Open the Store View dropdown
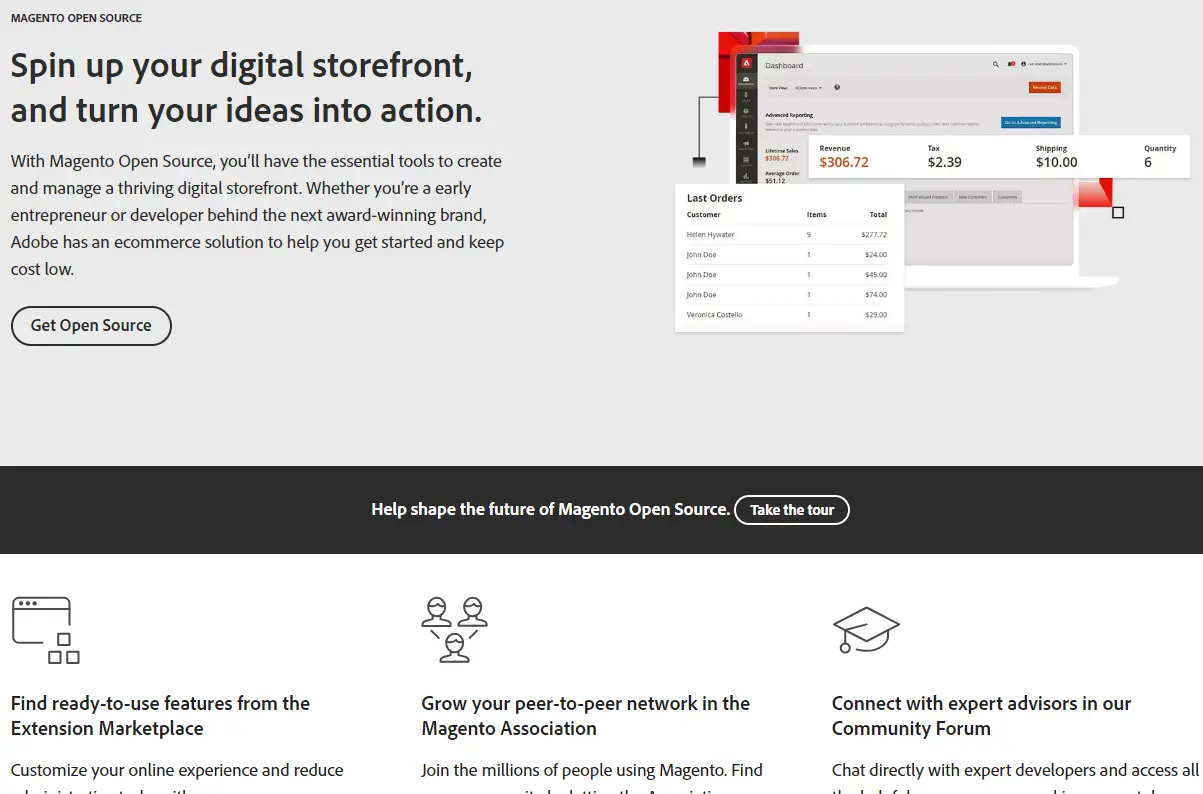 coord(806,88)
